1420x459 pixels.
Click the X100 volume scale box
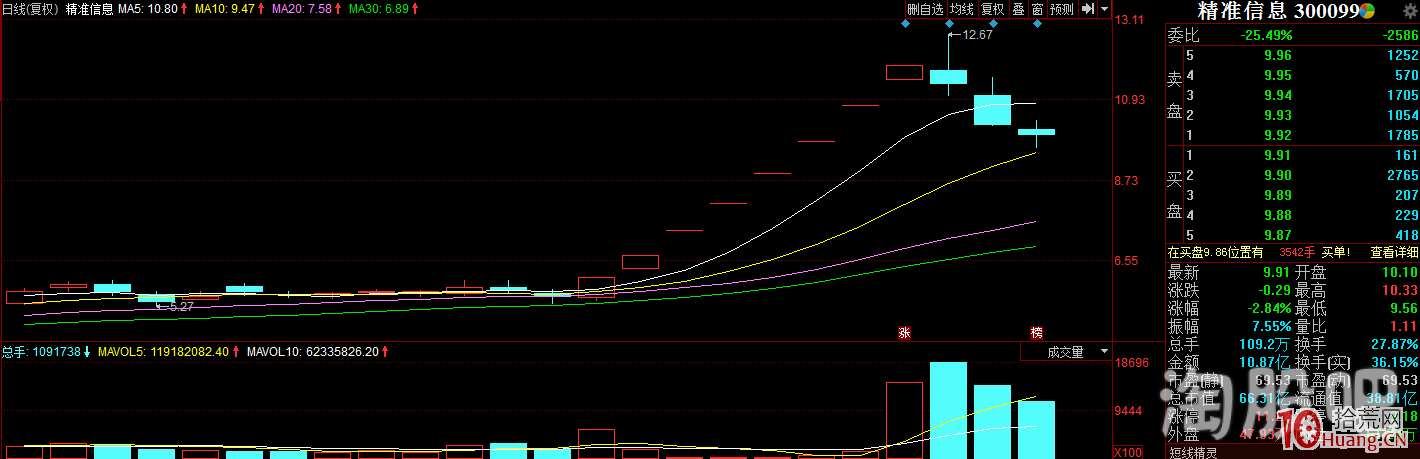[1130, 453]
